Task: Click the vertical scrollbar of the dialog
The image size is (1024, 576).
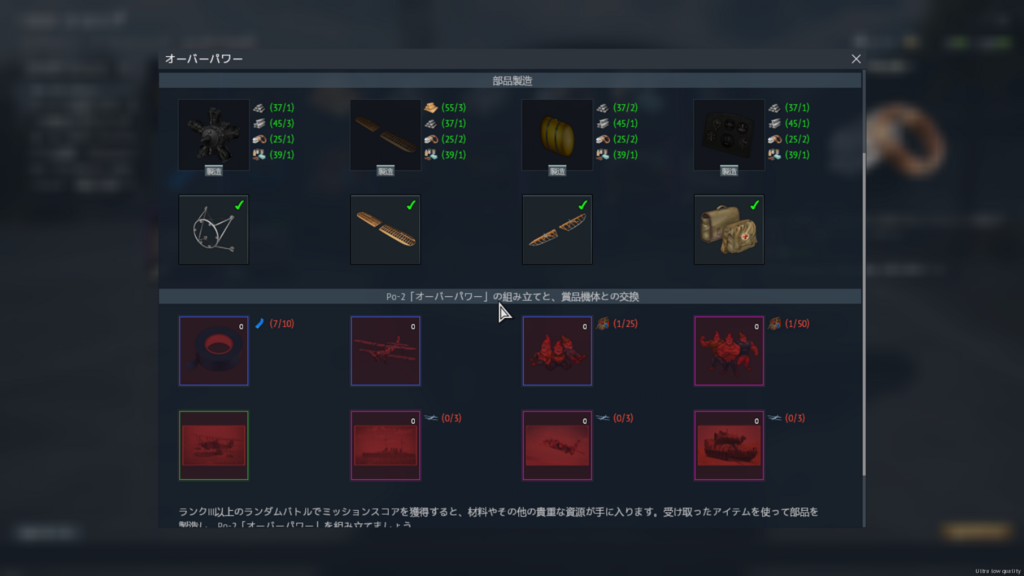Action: pos(865,300)
